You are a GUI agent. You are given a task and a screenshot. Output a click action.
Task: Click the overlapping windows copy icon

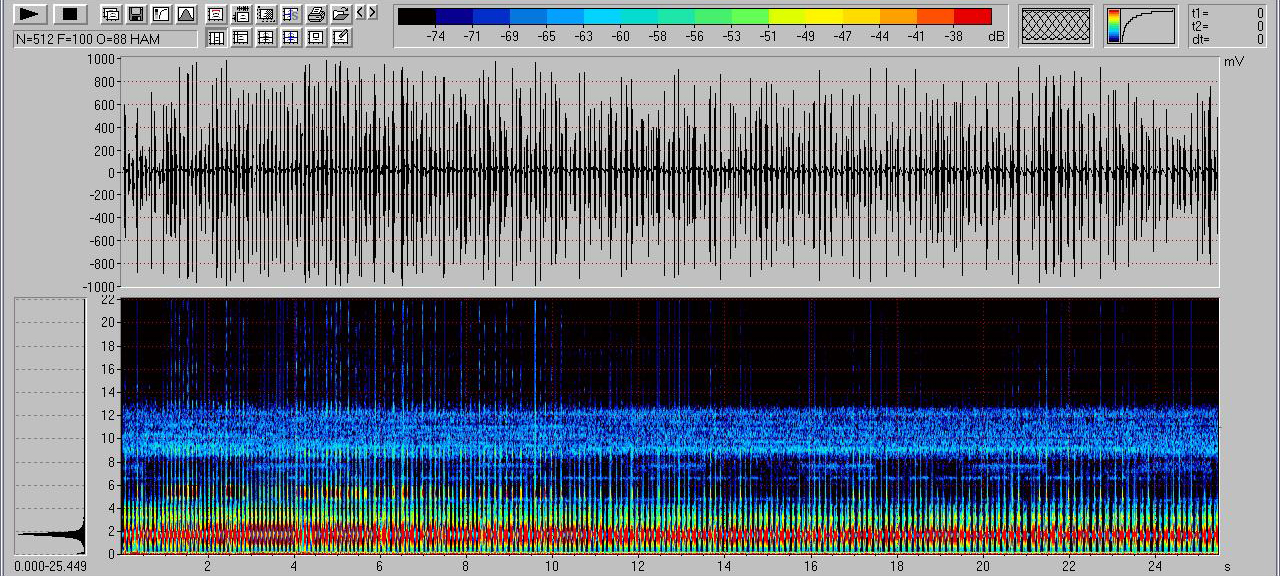pyautogui.click(x=111, y=14)
